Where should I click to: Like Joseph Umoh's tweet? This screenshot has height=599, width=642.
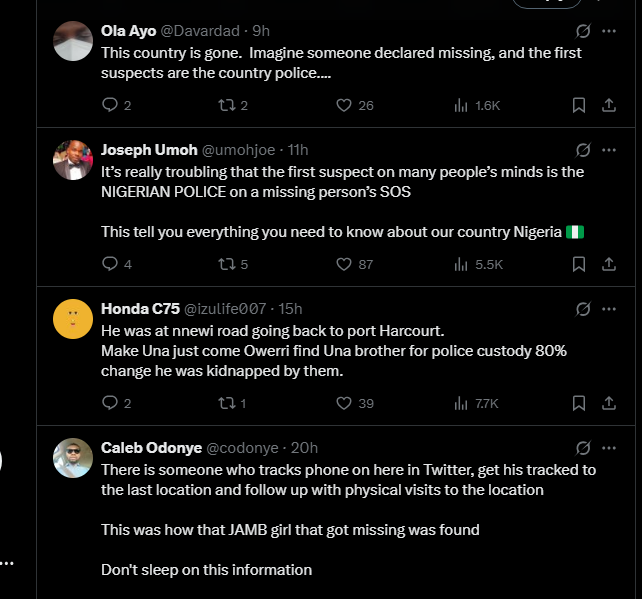tap(344, 265)
